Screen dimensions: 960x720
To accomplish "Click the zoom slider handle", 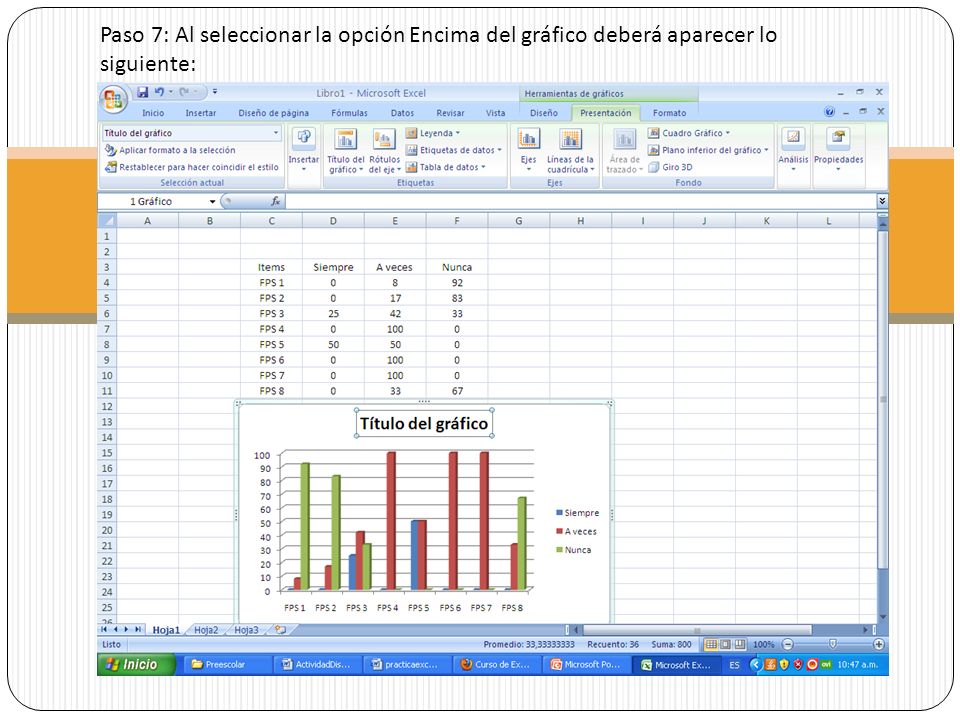I will (x=833, y=644).
